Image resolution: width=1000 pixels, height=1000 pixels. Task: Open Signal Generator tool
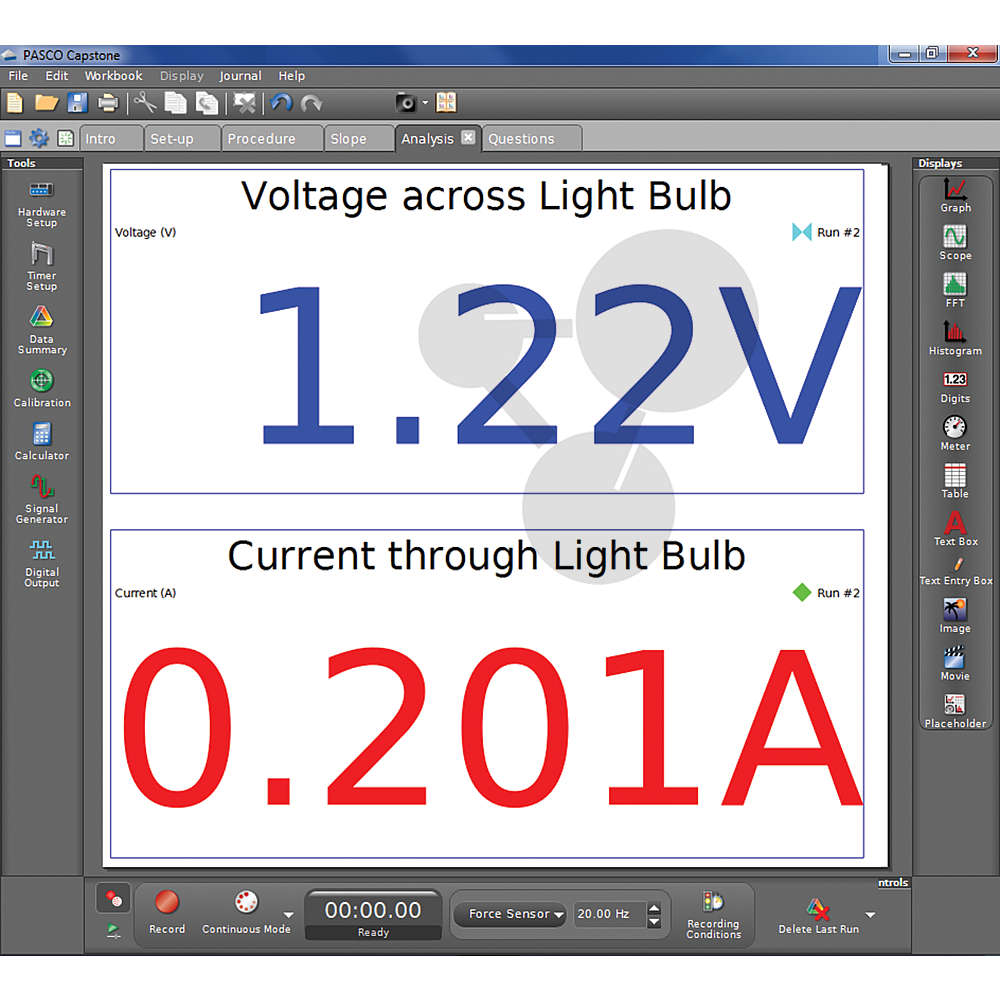[x=41, y=499]
